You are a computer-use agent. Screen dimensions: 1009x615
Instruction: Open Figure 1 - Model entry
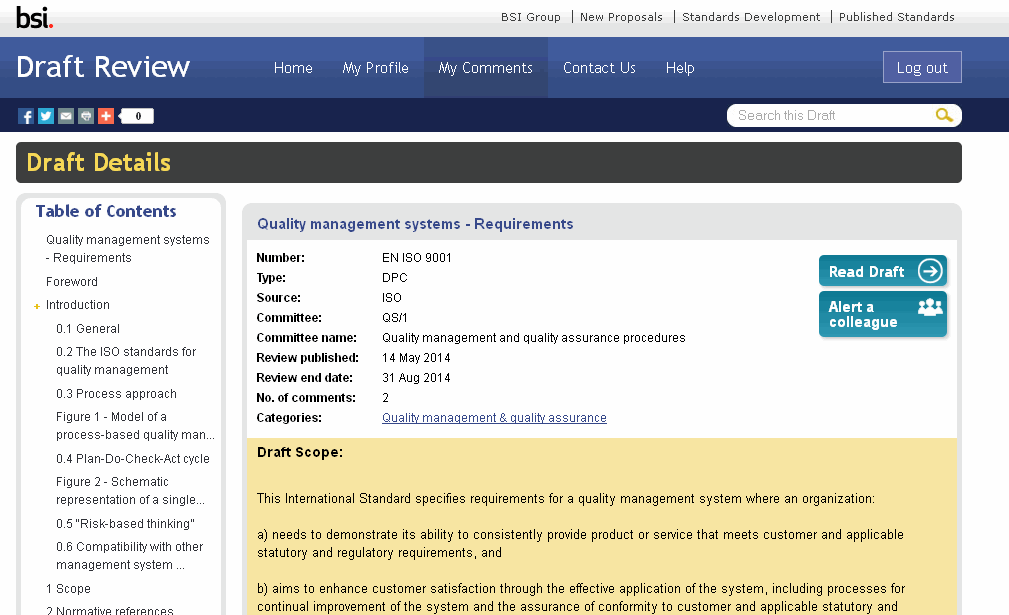click(135, 426)
